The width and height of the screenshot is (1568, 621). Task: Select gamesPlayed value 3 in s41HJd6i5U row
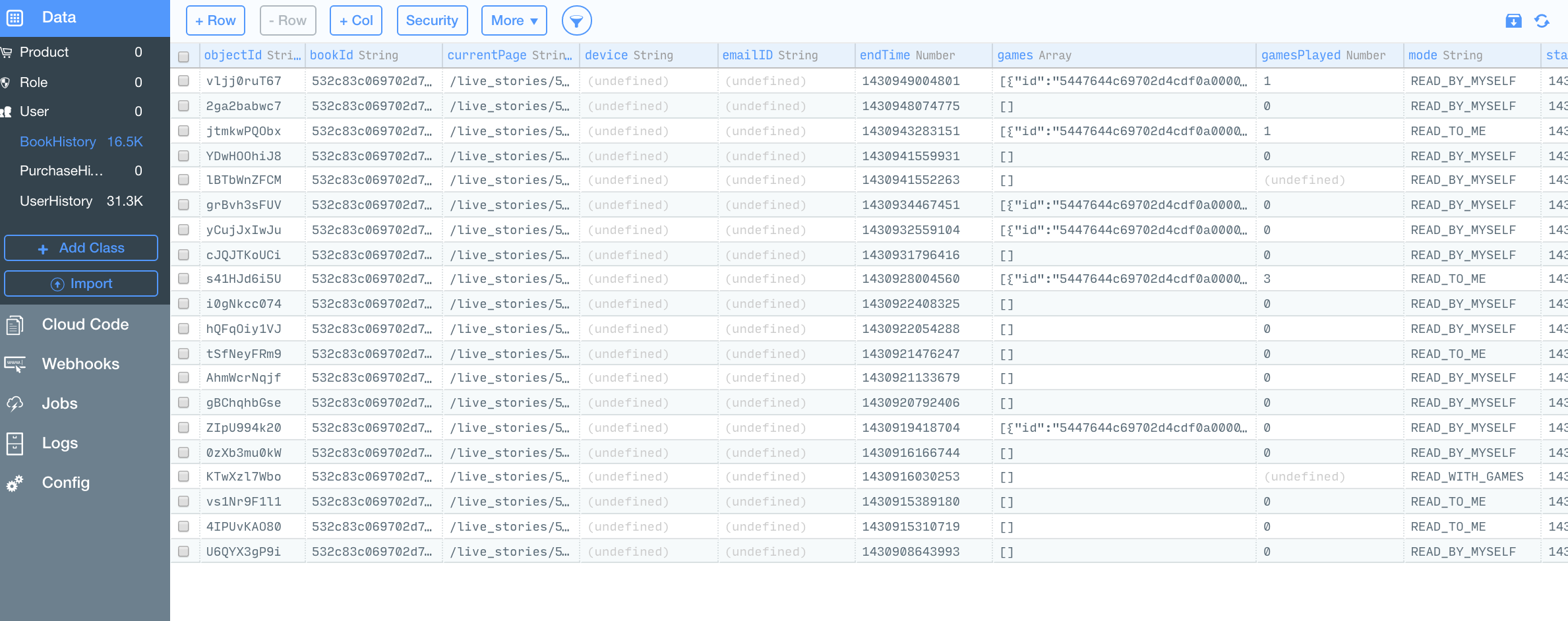(1330, 279)
